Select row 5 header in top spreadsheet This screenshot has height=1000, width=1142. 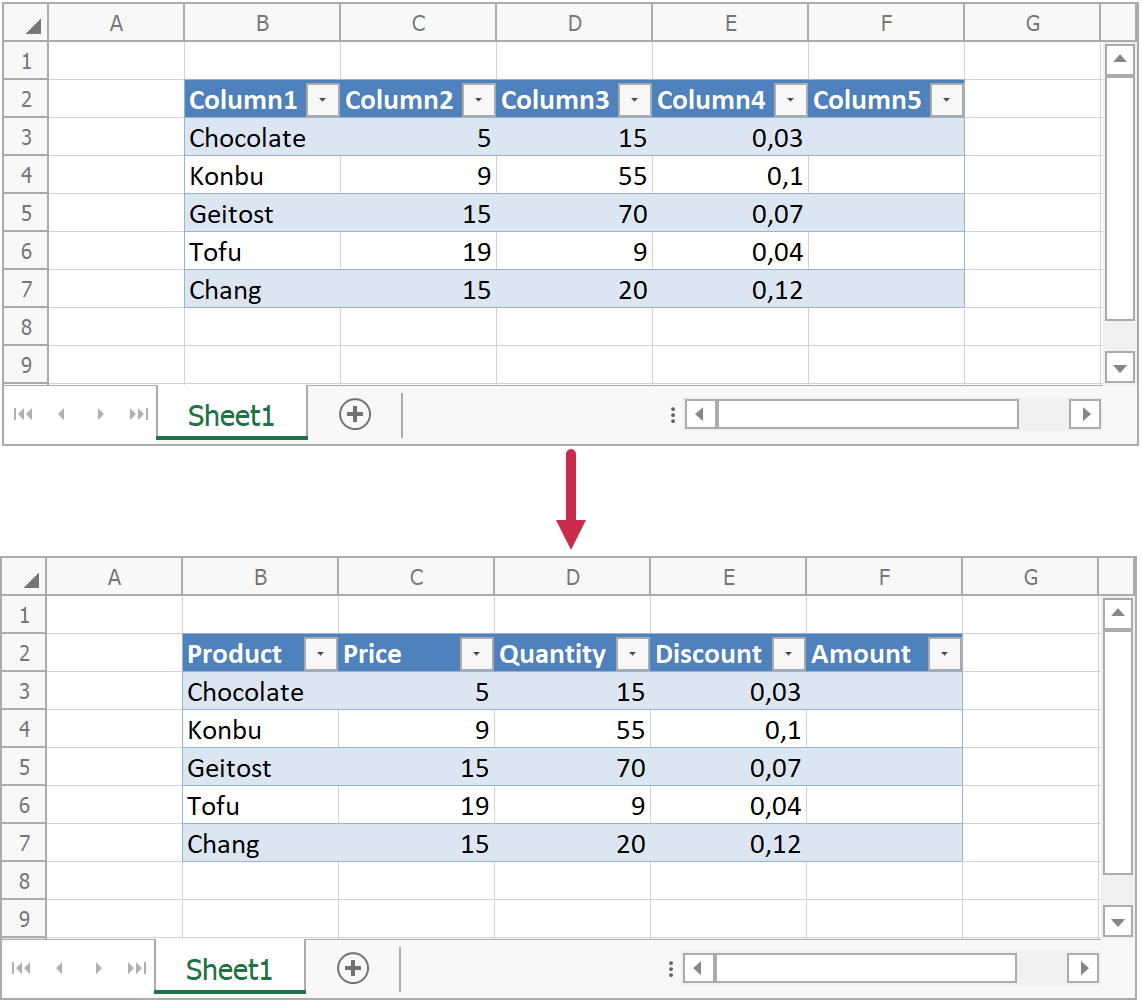pyautogui.click(x=26, y=213)
